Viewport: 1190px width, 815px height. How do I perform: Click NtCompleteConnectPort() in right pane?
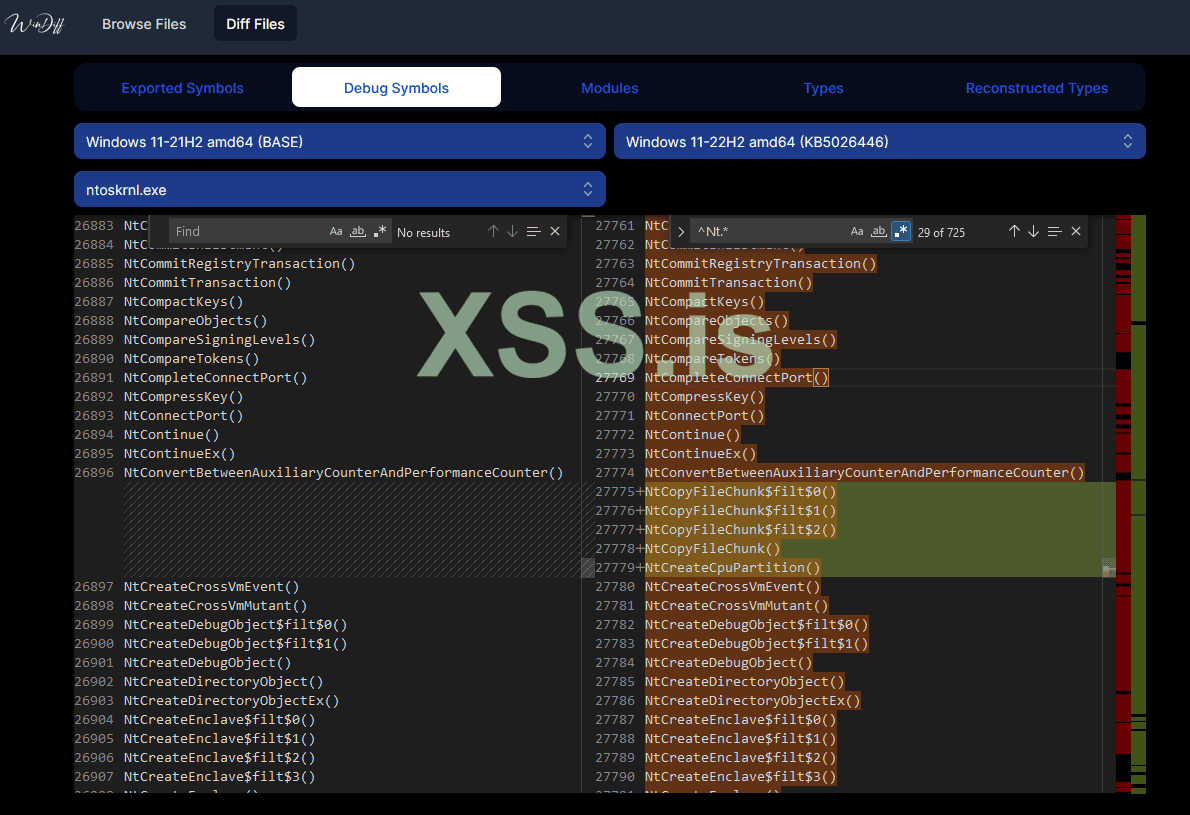click(x=736, y=378)
